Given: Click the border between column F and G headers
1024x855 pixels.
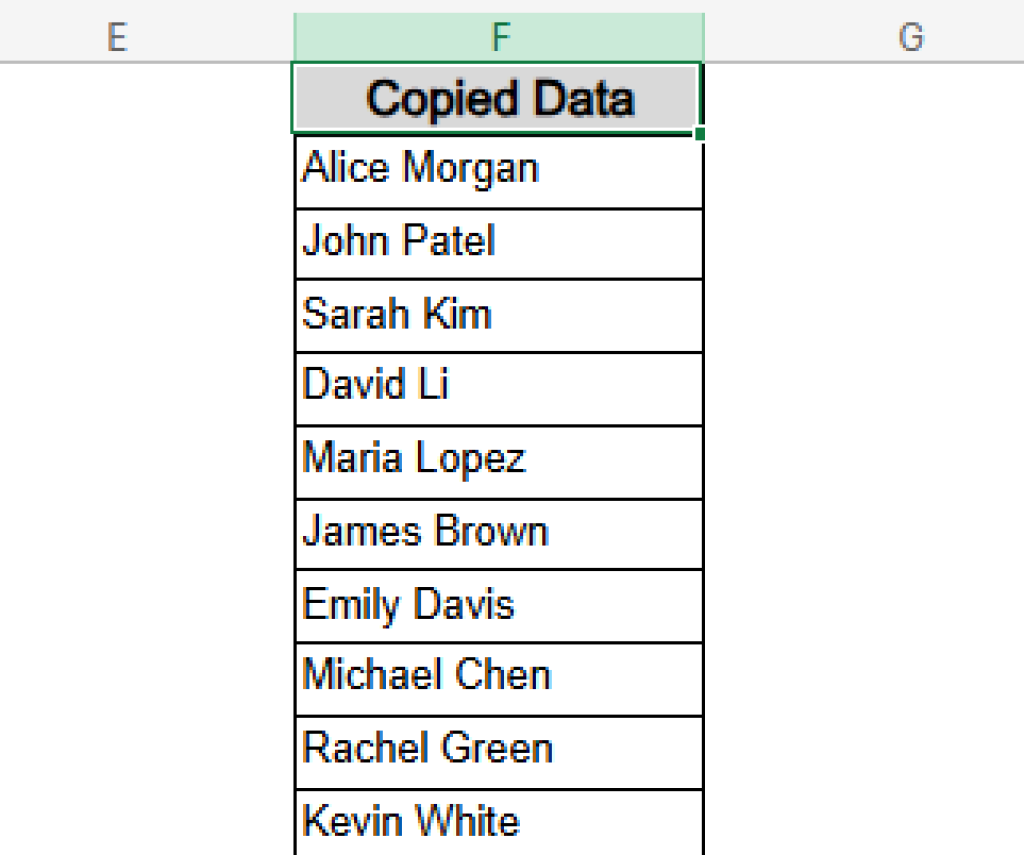Looking at the screenshot, I should pos(704,37).
